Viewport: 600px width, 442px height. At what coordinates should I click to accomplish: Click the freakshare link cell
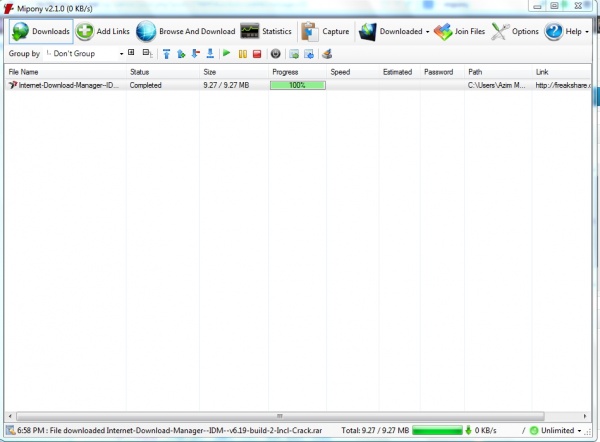point(562,85)
